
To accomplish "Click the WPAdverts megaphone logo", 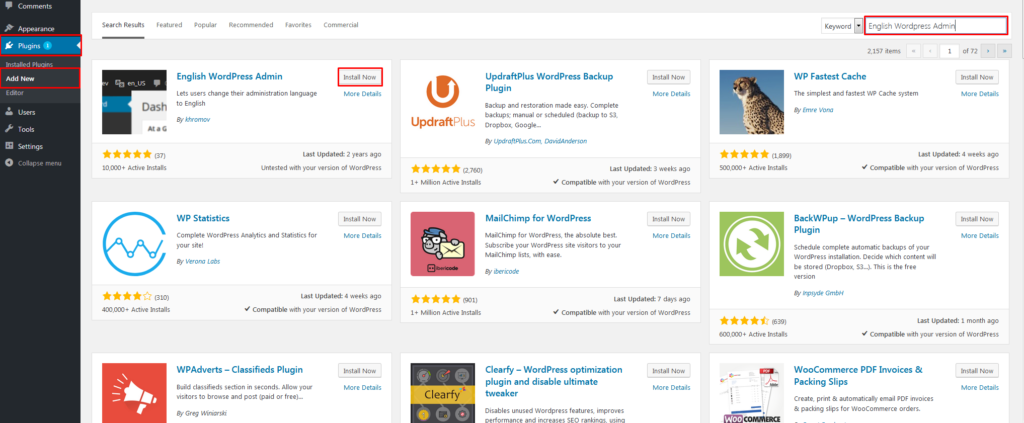I will (x=135, y=394).
